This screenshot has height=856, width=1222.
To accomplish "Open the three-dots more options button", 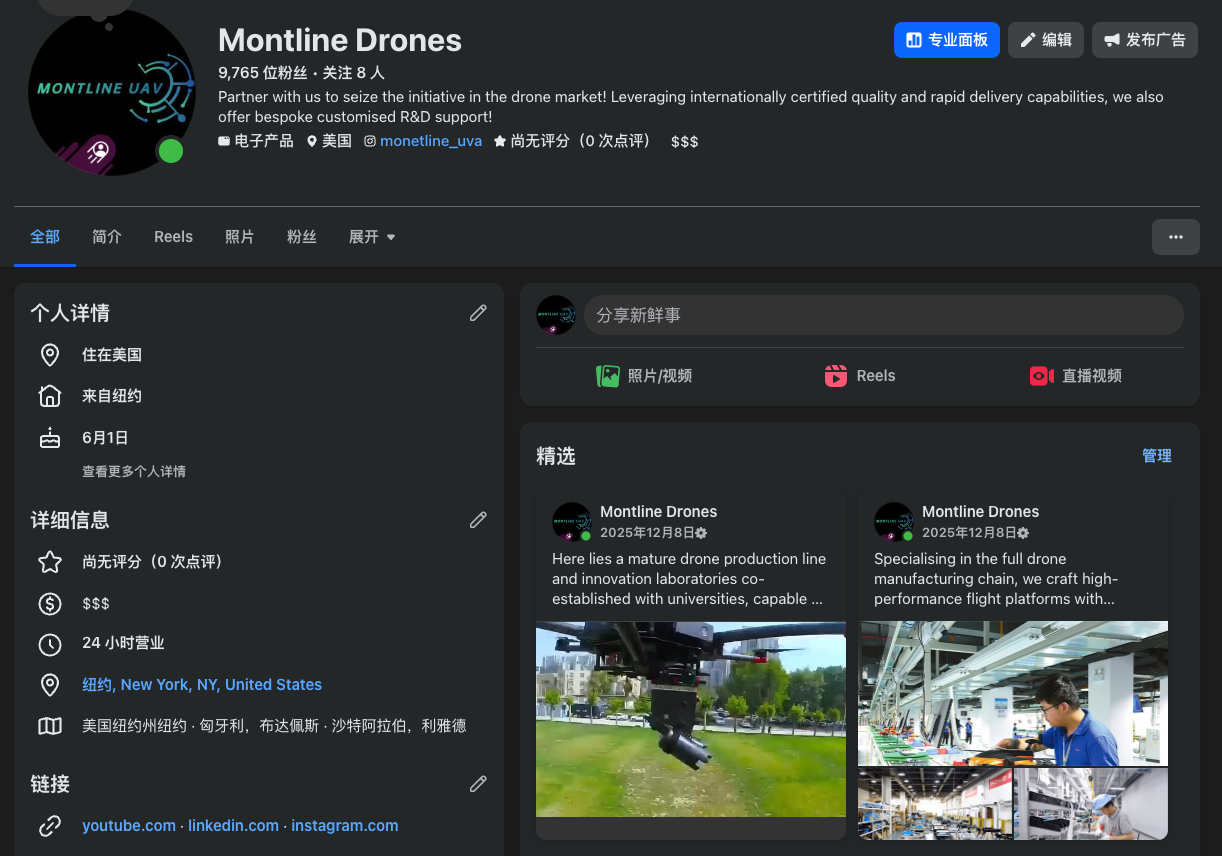I will pyautogui.click(x=1175, y=237).
